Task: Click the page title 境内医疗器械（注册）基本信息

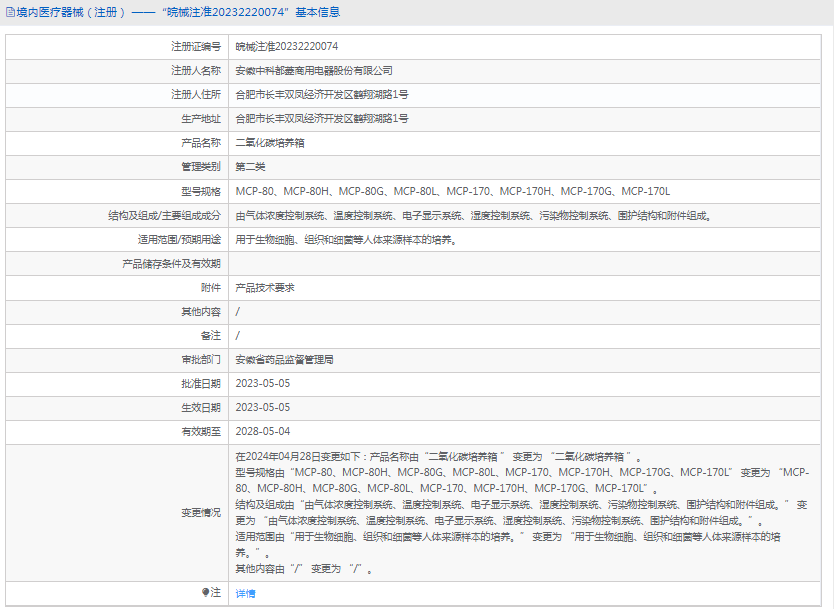Action: pyautogui.click(x=178, y=12)
